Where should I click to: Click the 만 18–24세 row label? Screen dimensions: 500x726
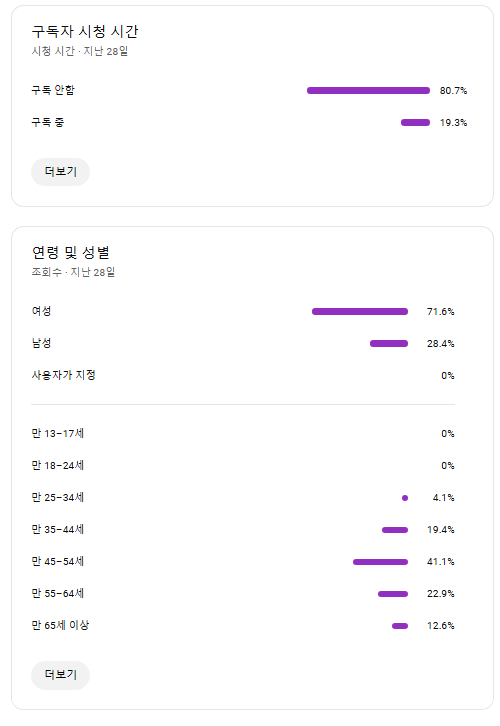pos(57,465)
